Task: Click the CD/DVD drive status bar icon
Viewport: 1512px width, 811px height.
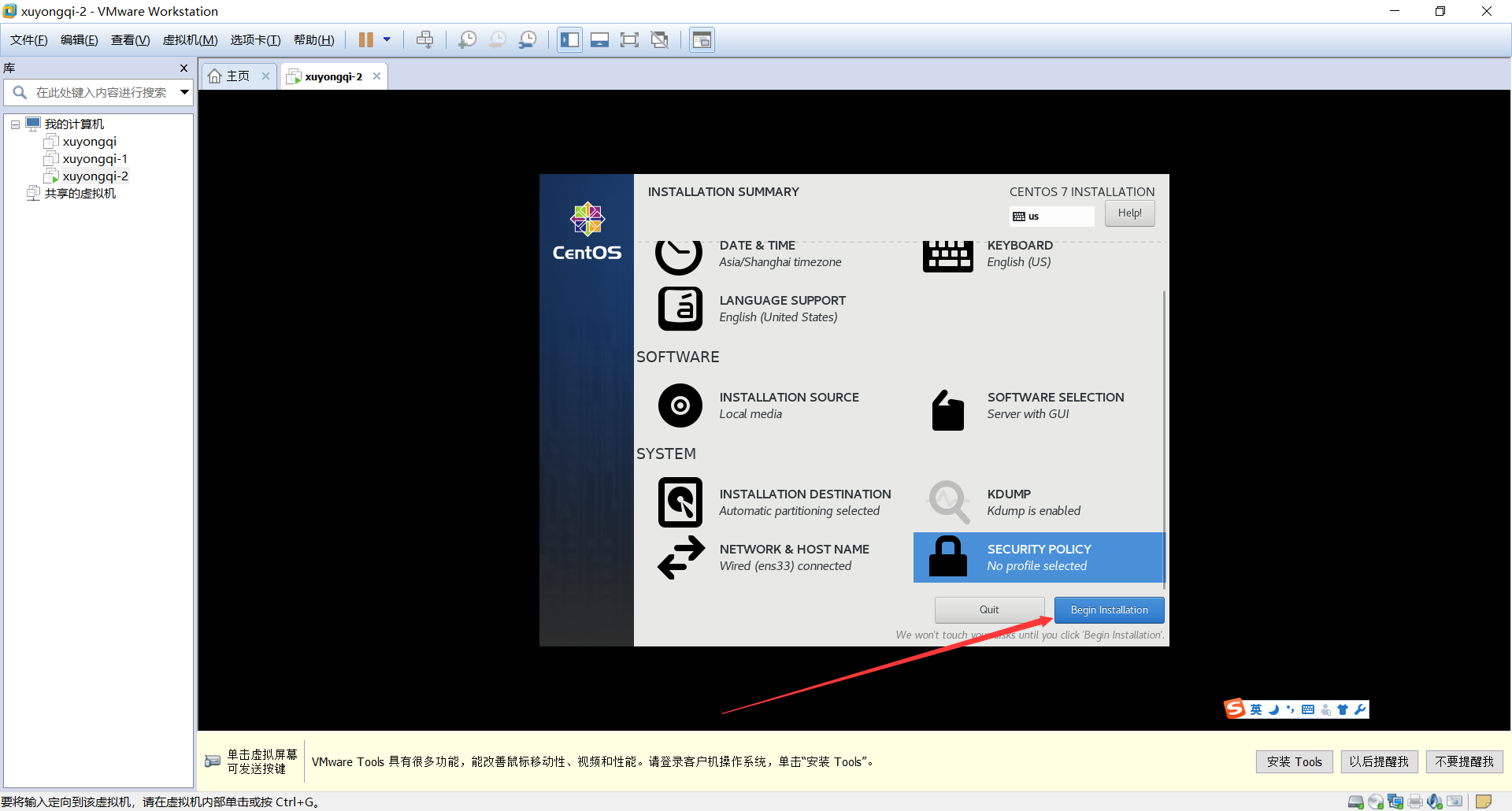Action: point(1376,802)
